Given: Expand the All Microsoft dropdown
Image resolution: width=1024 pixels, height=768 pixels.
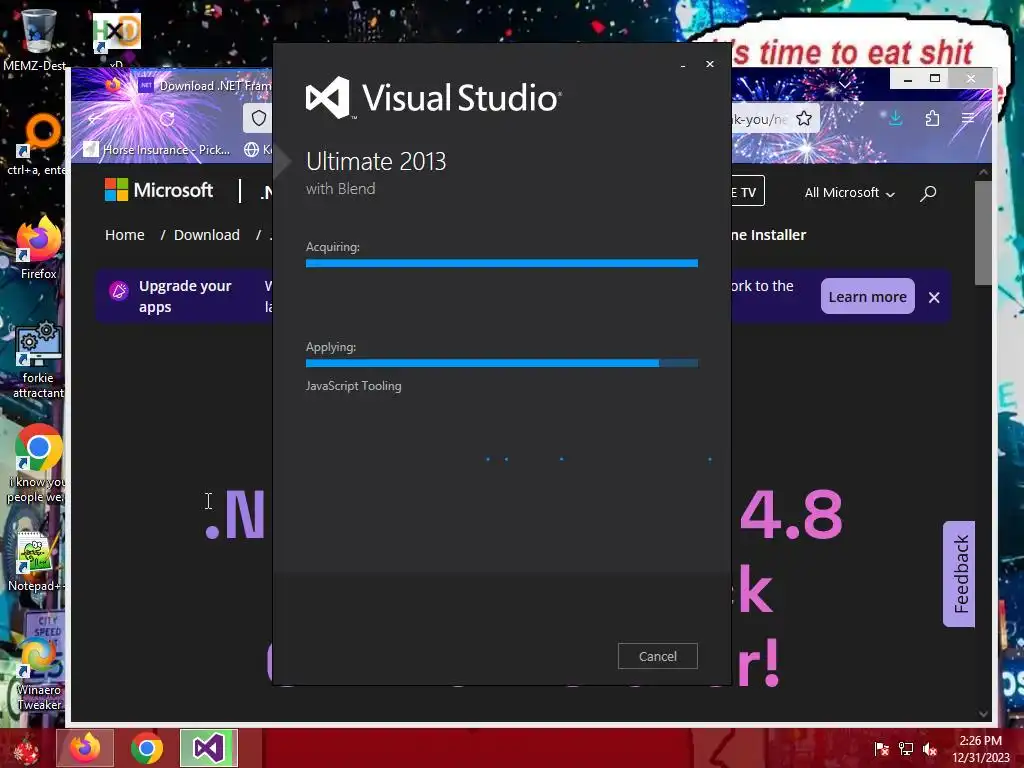Looking at the screenshot, I should point(850,193).
